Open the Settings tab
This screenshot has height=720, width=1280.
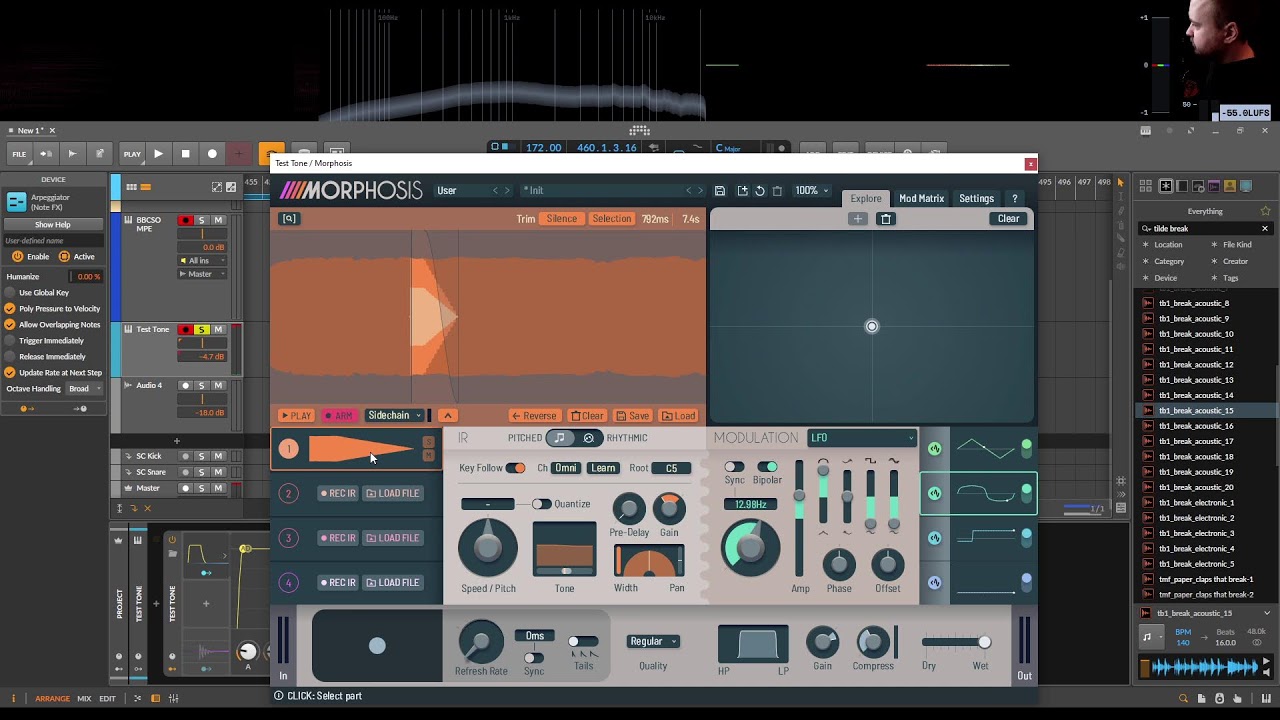[976, 198]
